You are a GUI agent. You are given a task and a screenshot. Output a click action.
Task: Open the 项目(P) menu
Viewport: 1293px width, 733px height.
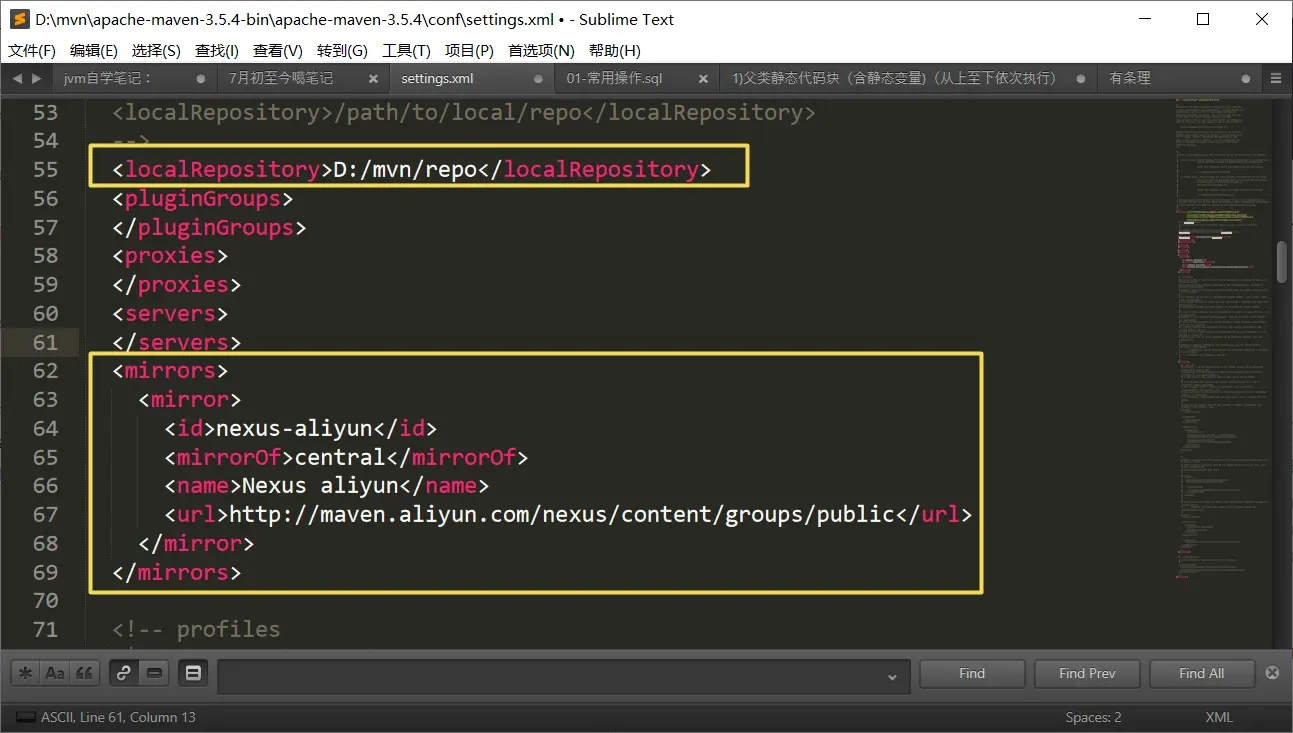coord(469,51)
